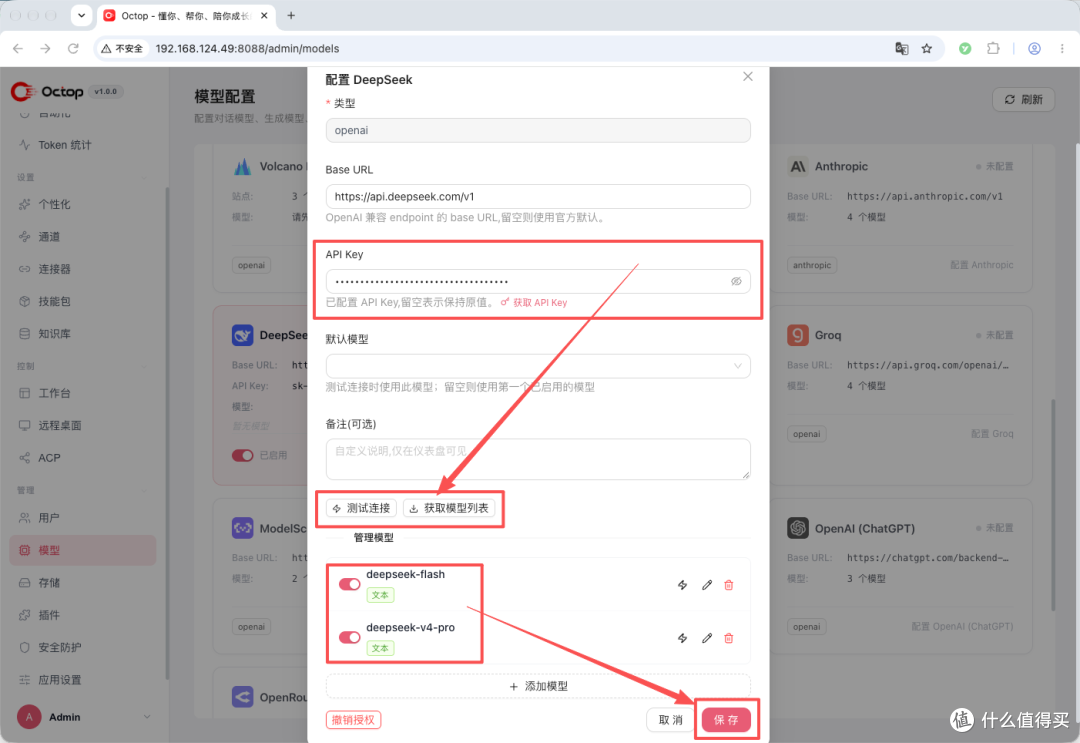The height and width of the screenshot is (743, 1080).
Task: Click the 测试连接 button
Action: (362, 508)
